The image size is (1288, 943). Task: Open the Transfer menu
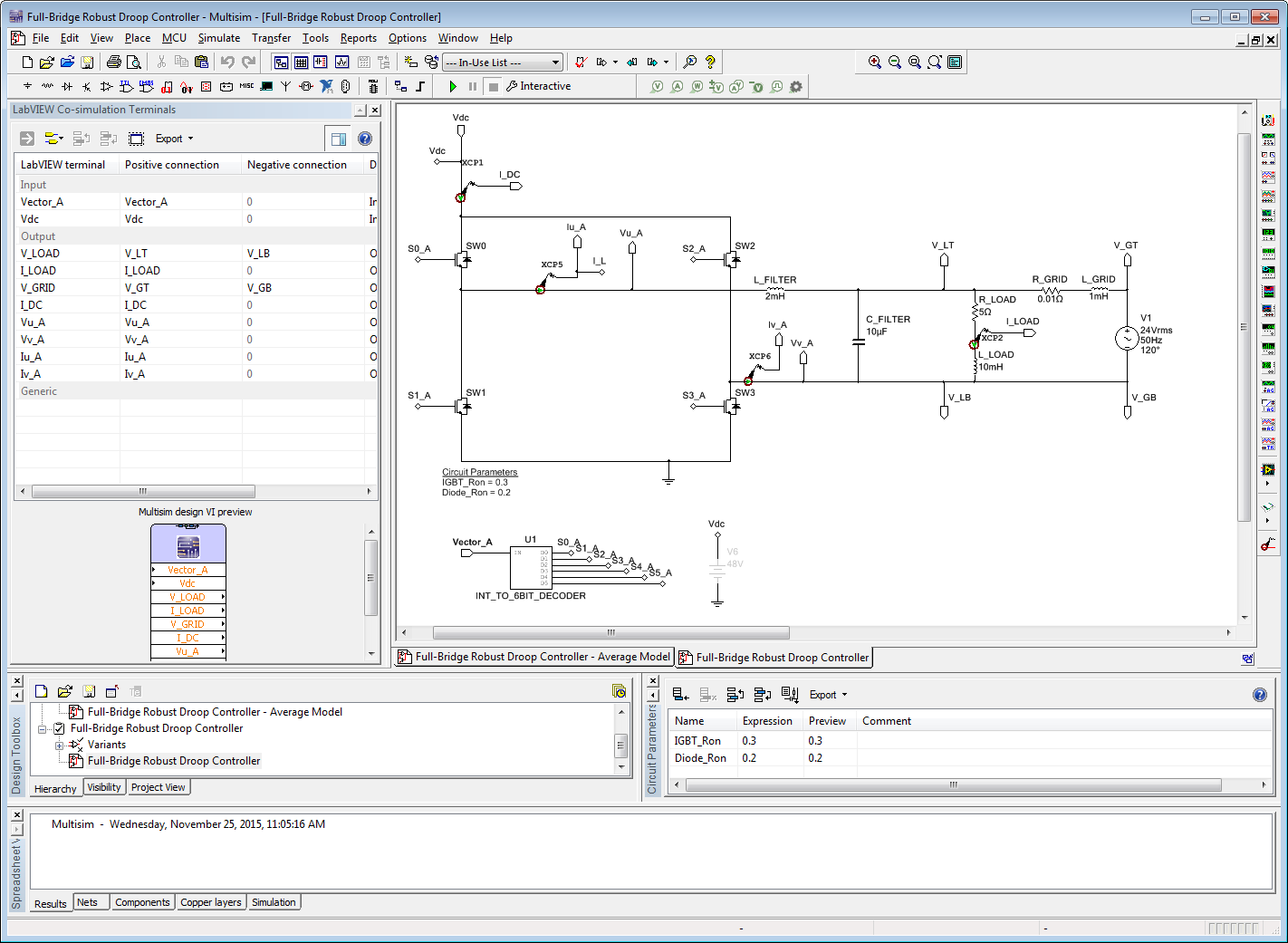(271, 38)
